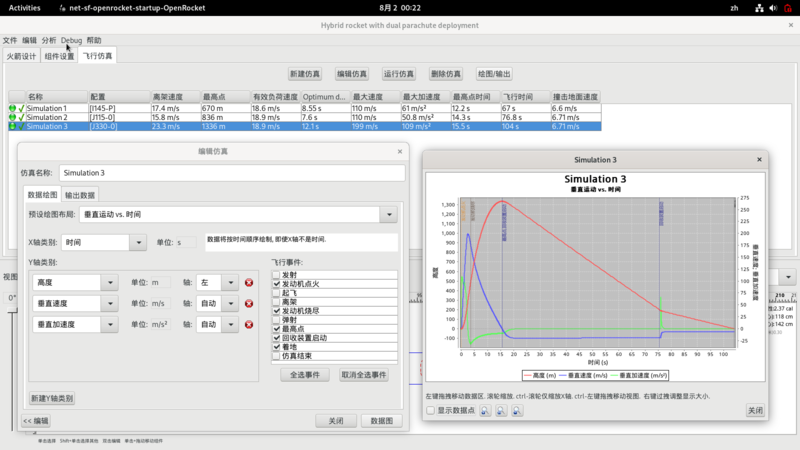This screenshot has width=800, height=450.
Task: Click the second zoom icon below the plot
Action: [x=500, y=411]
